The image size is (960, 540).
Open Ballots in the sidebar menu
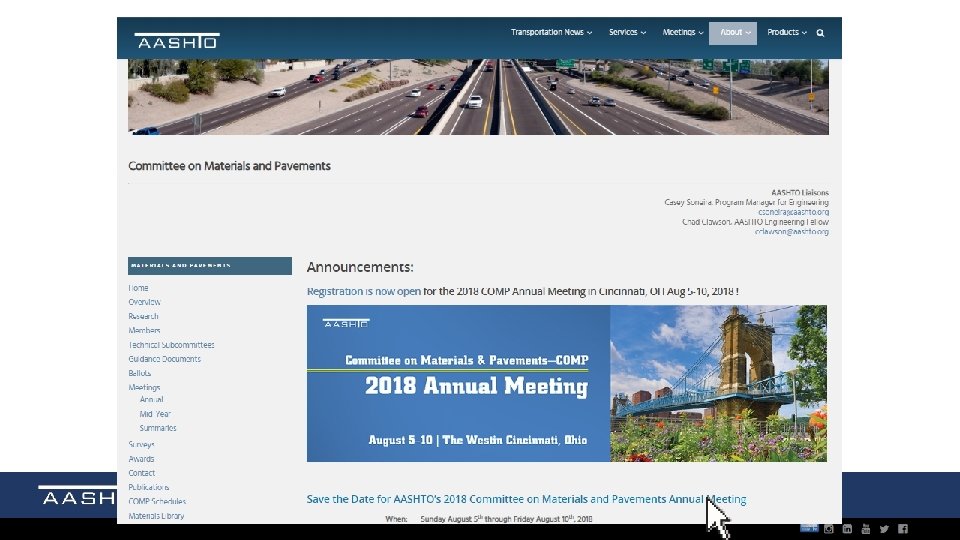pyautogui.click(x=140, y=373)
